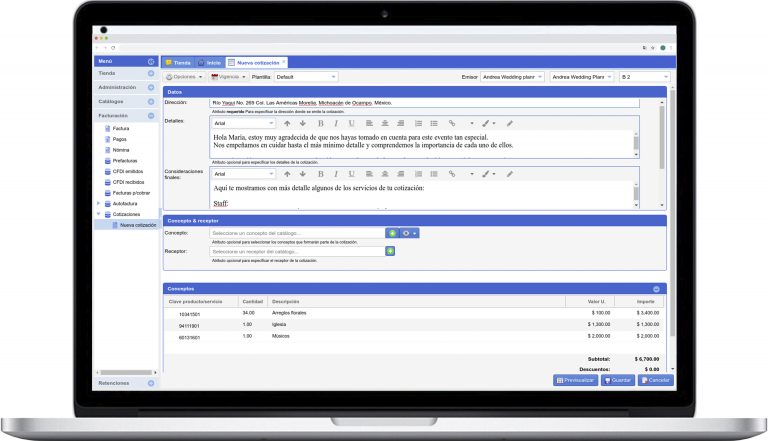Switch to the Tienda tab

(178, 62)
